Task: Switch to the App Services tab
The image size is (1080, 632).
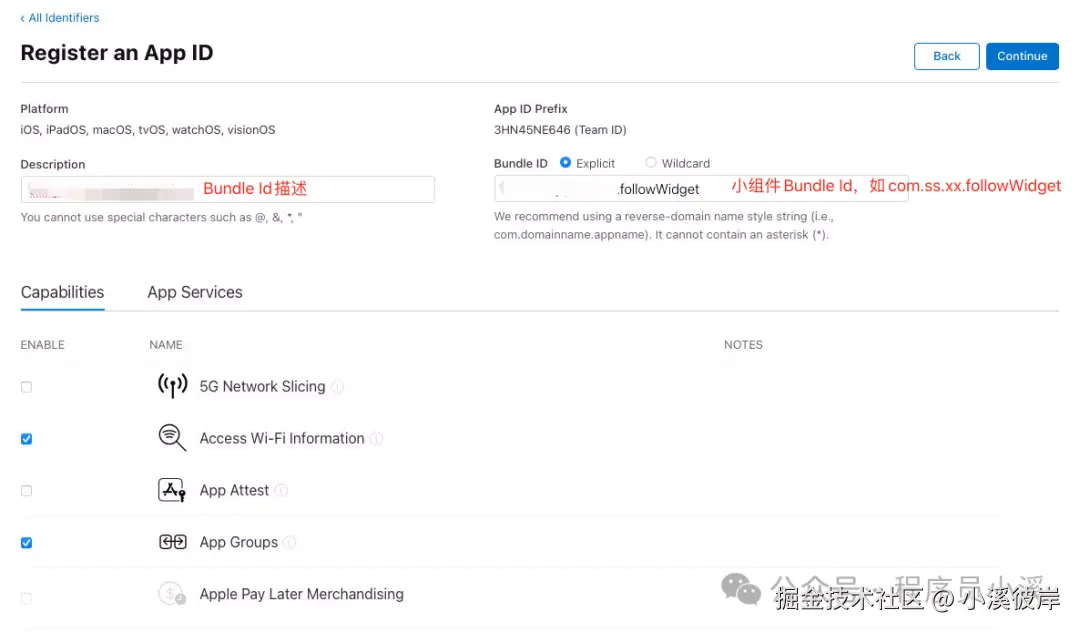Action: pos(195,293)
